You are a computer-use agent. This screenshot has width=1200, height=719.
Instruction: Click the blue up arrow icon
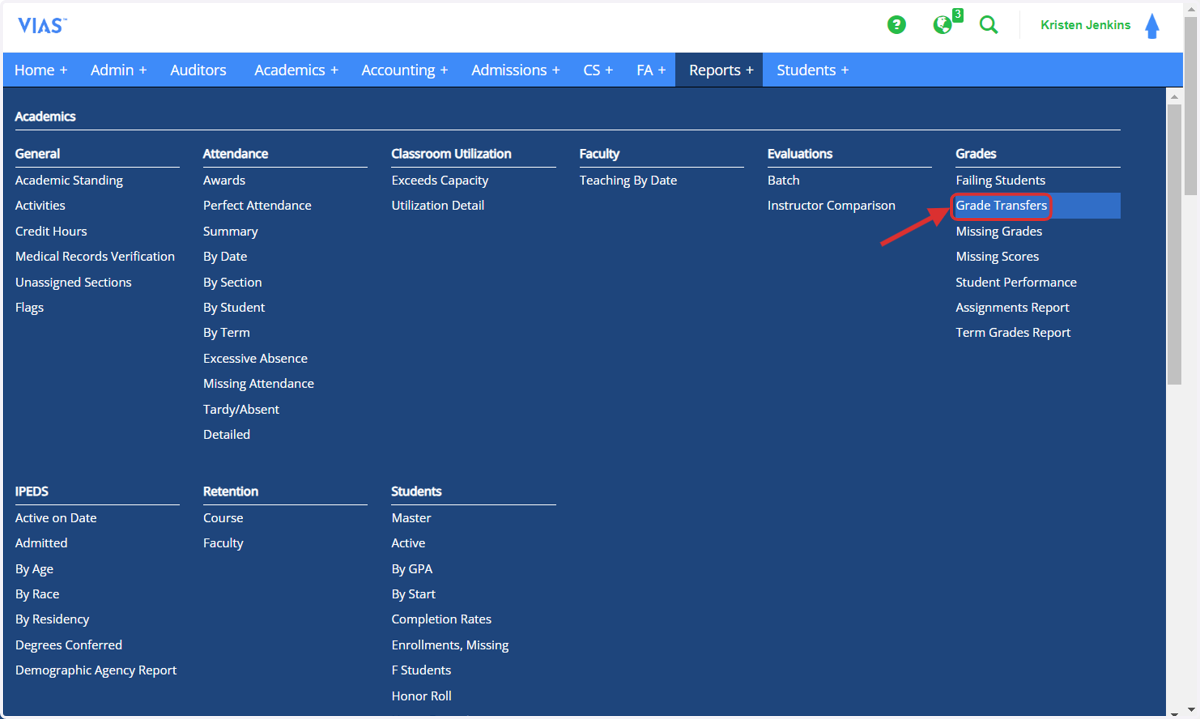(x=1152, y=26)
